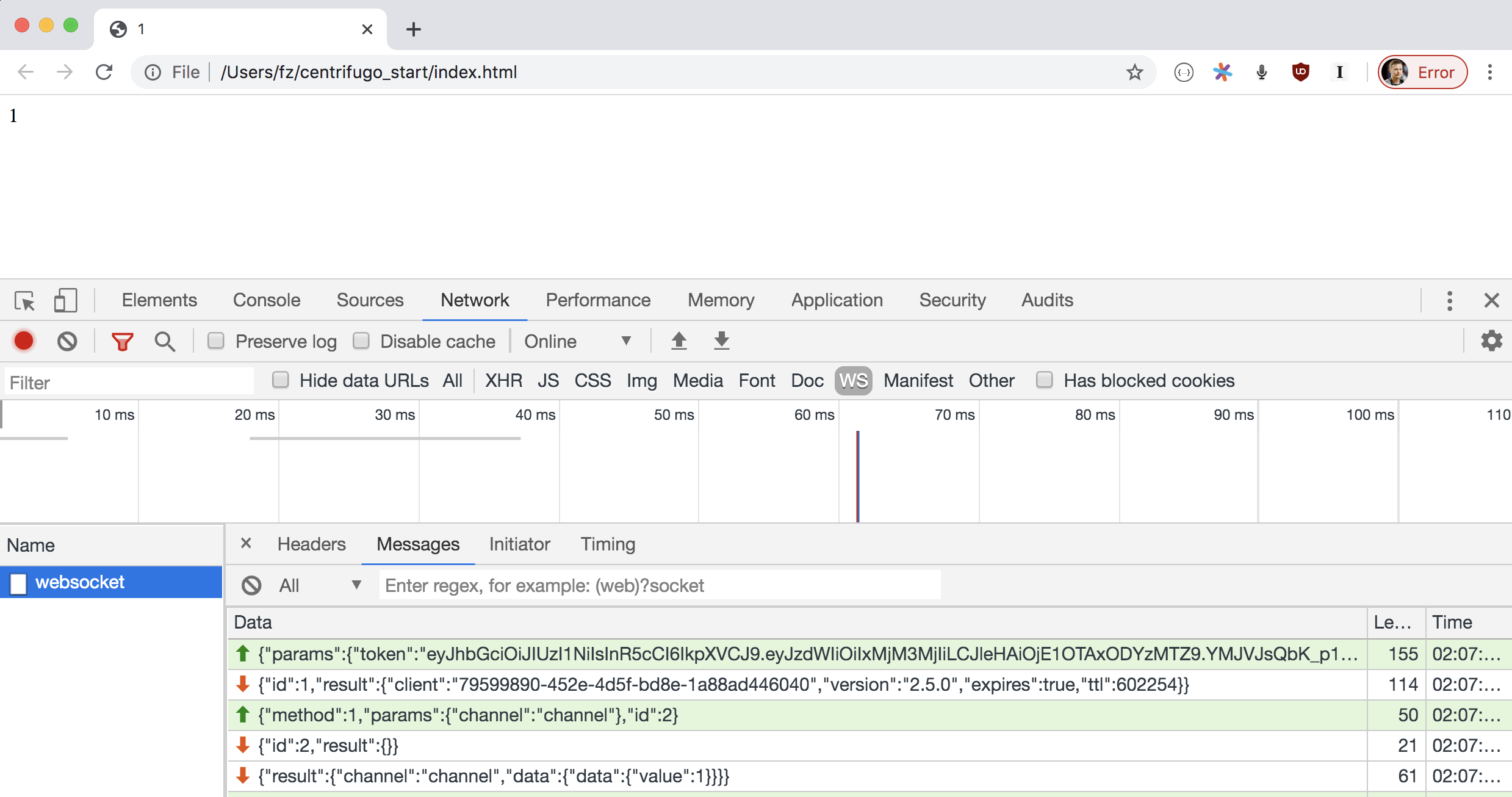The height and width of the screenshot is (797, 1512).
Task: Open the Chrome three-dot menu
Action: (x=1489, y=72)
